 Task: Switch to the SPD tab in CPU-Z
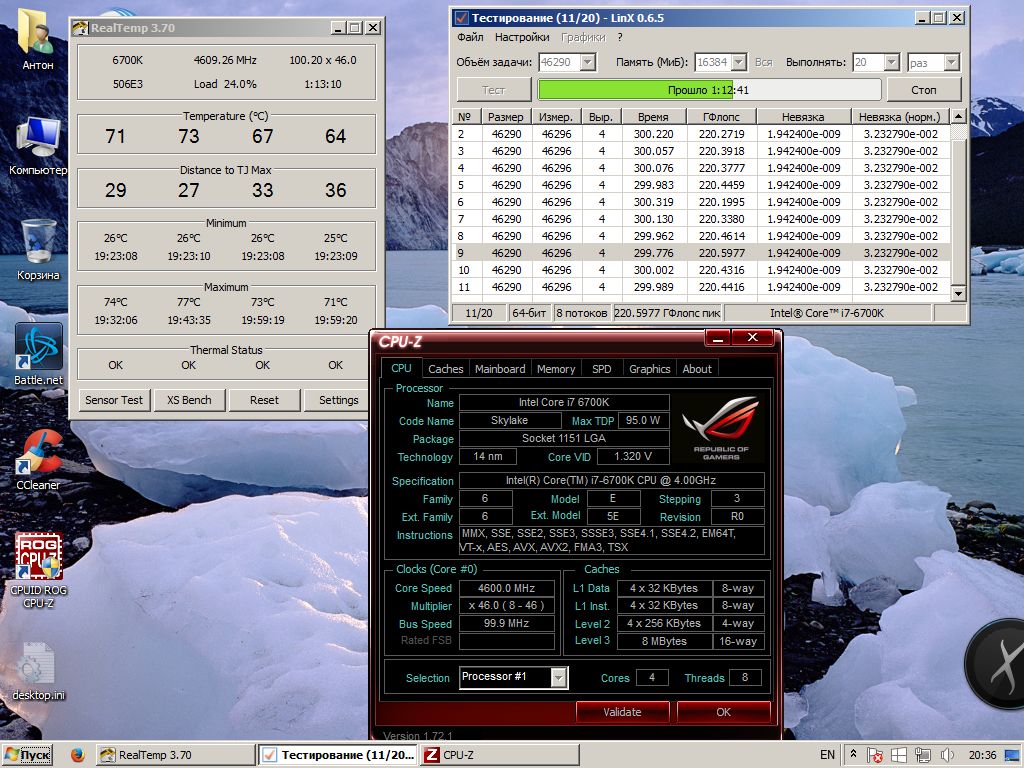pyautogui.click(x=601, y=369)
